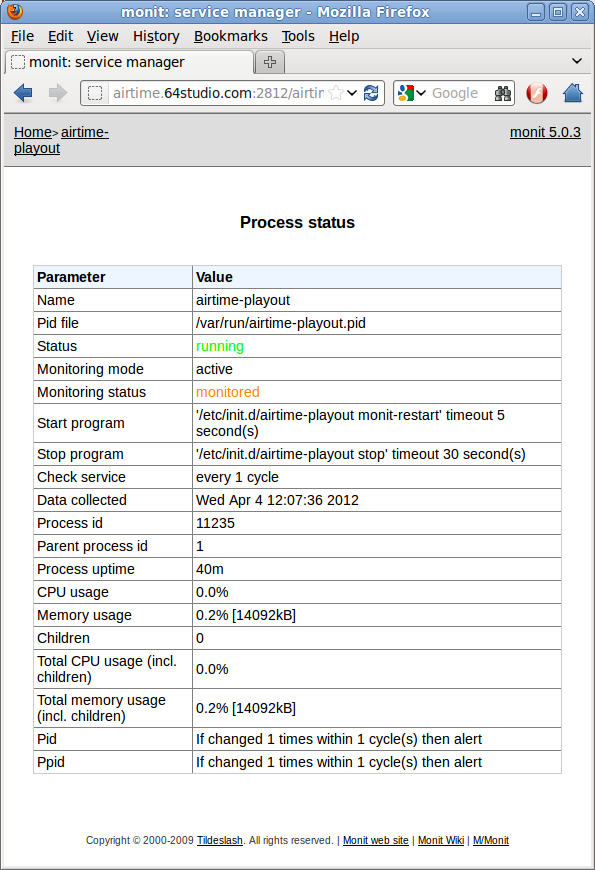Click the red Flash plugin icon
The width and height of the screenshot is (595, 870).
tap(537, 93)
